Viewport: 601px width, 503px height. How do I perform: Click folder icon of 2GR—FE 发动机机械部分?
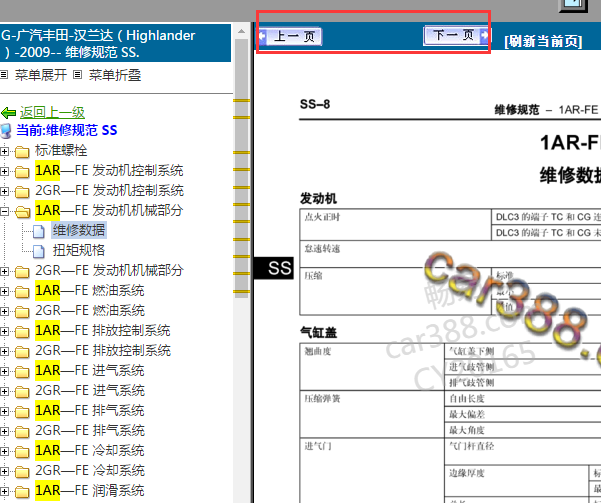[x=22, y=272]
